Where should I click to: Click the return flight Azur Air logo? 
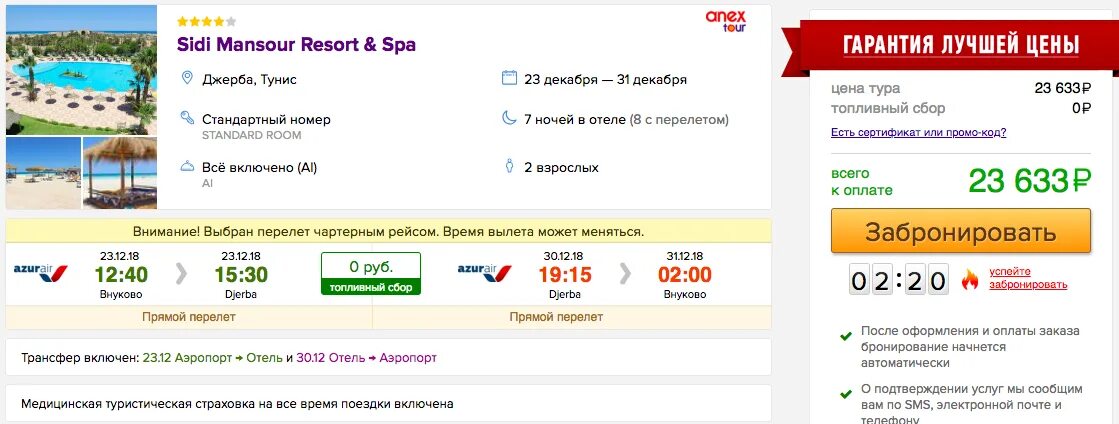pos(485,271)
